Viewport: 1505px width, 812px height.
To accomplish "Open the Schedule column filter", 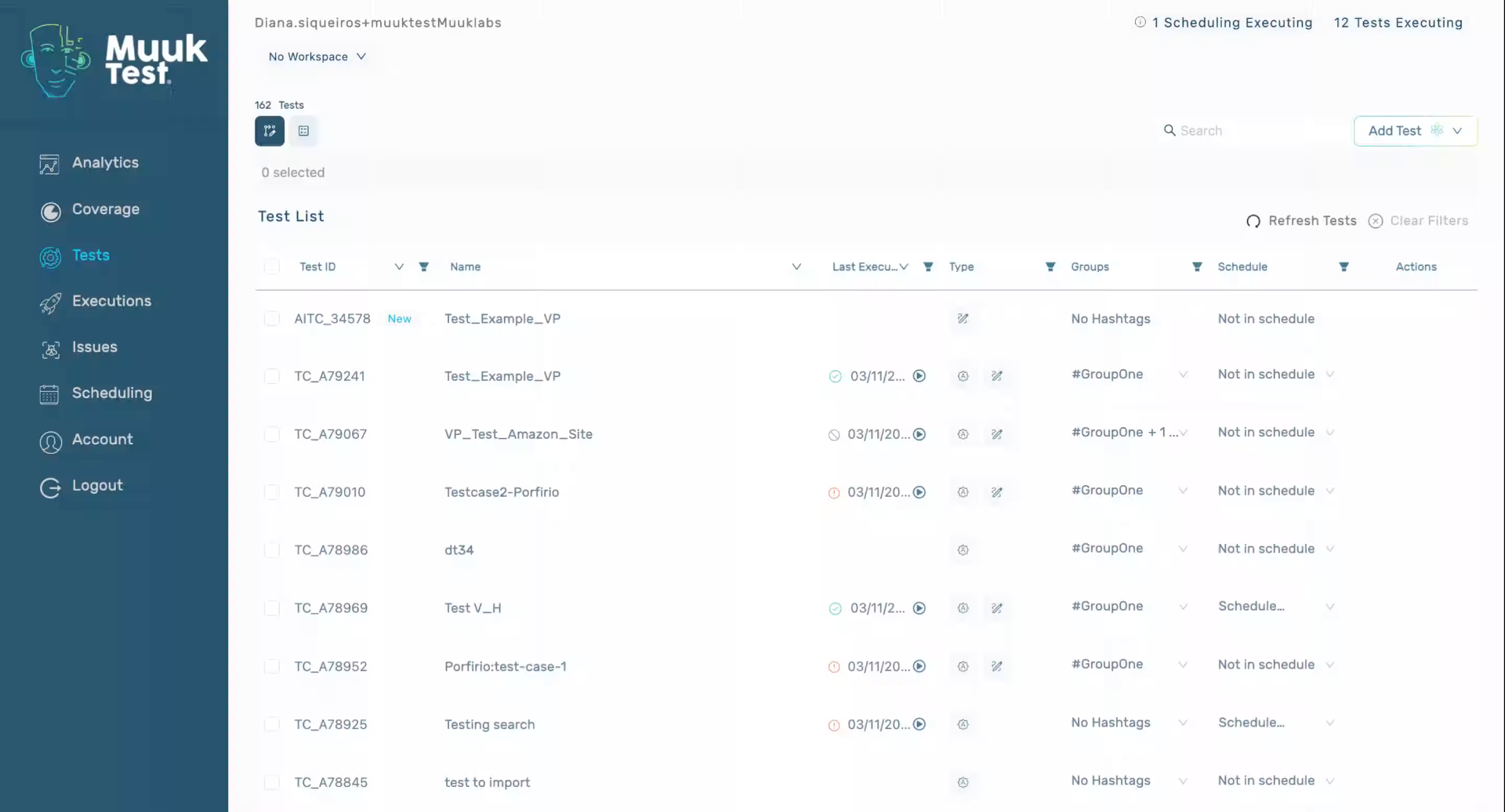I will pos(1344,266).
